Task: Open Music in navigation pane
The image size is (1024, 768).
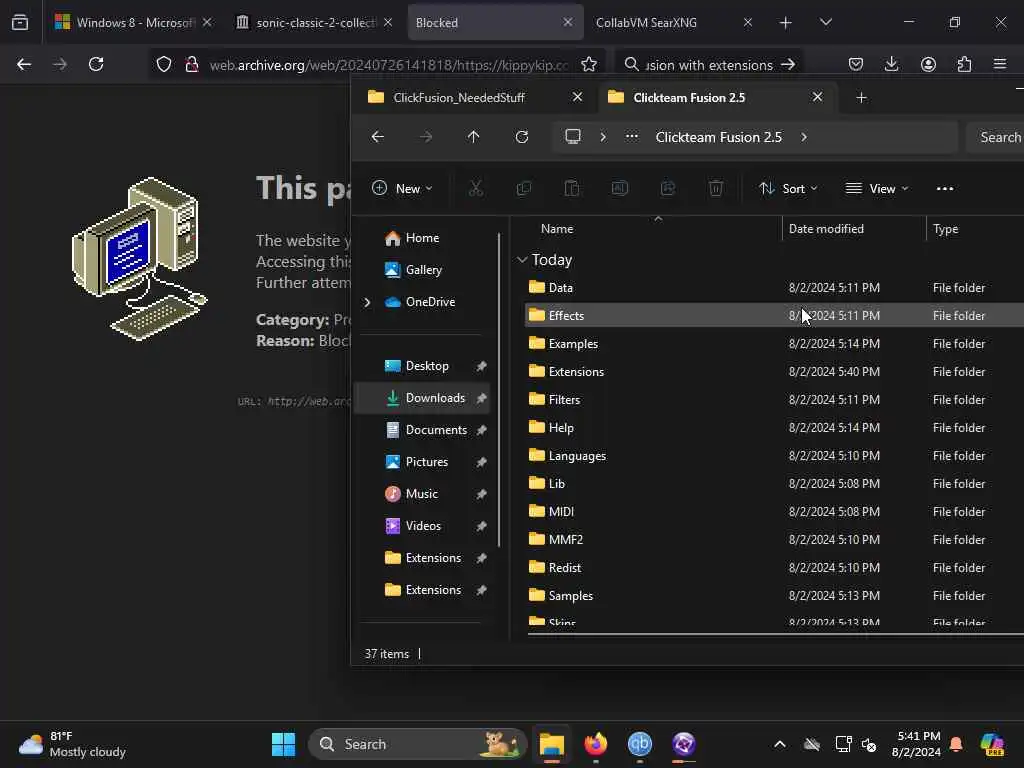Action: (423, 494)
